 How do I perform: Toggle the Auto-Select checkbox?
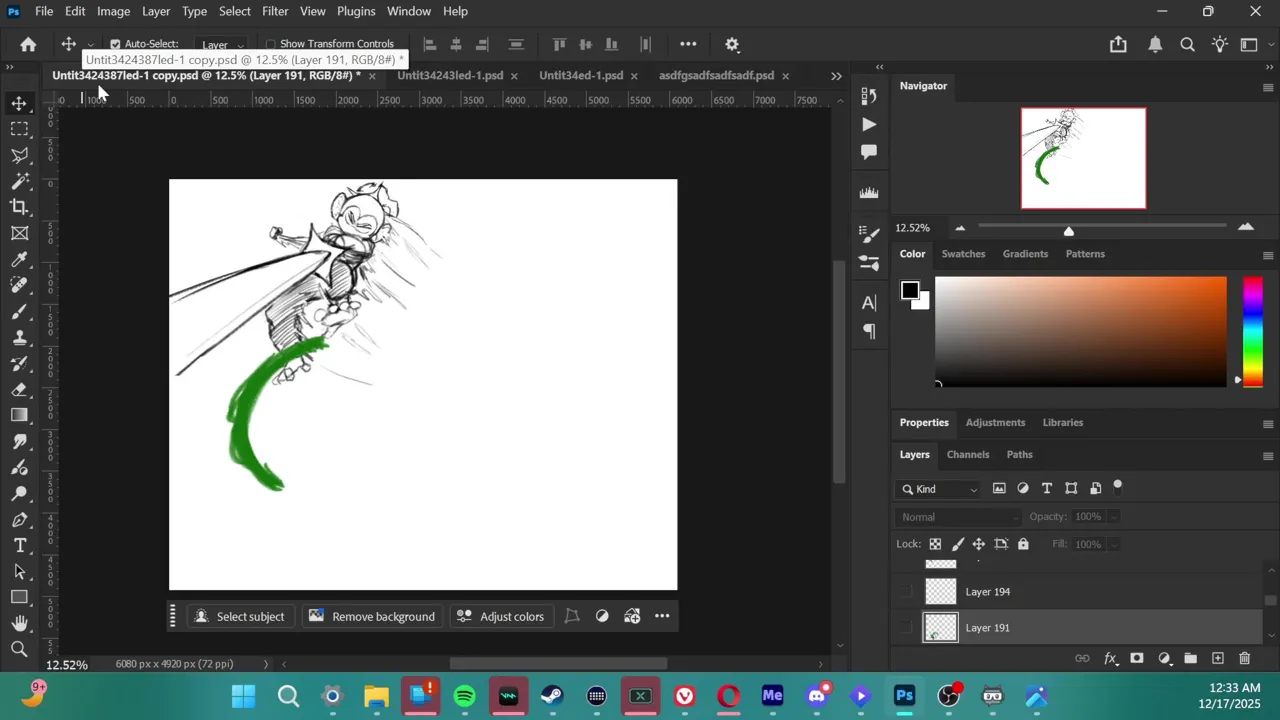coord(115,44)
